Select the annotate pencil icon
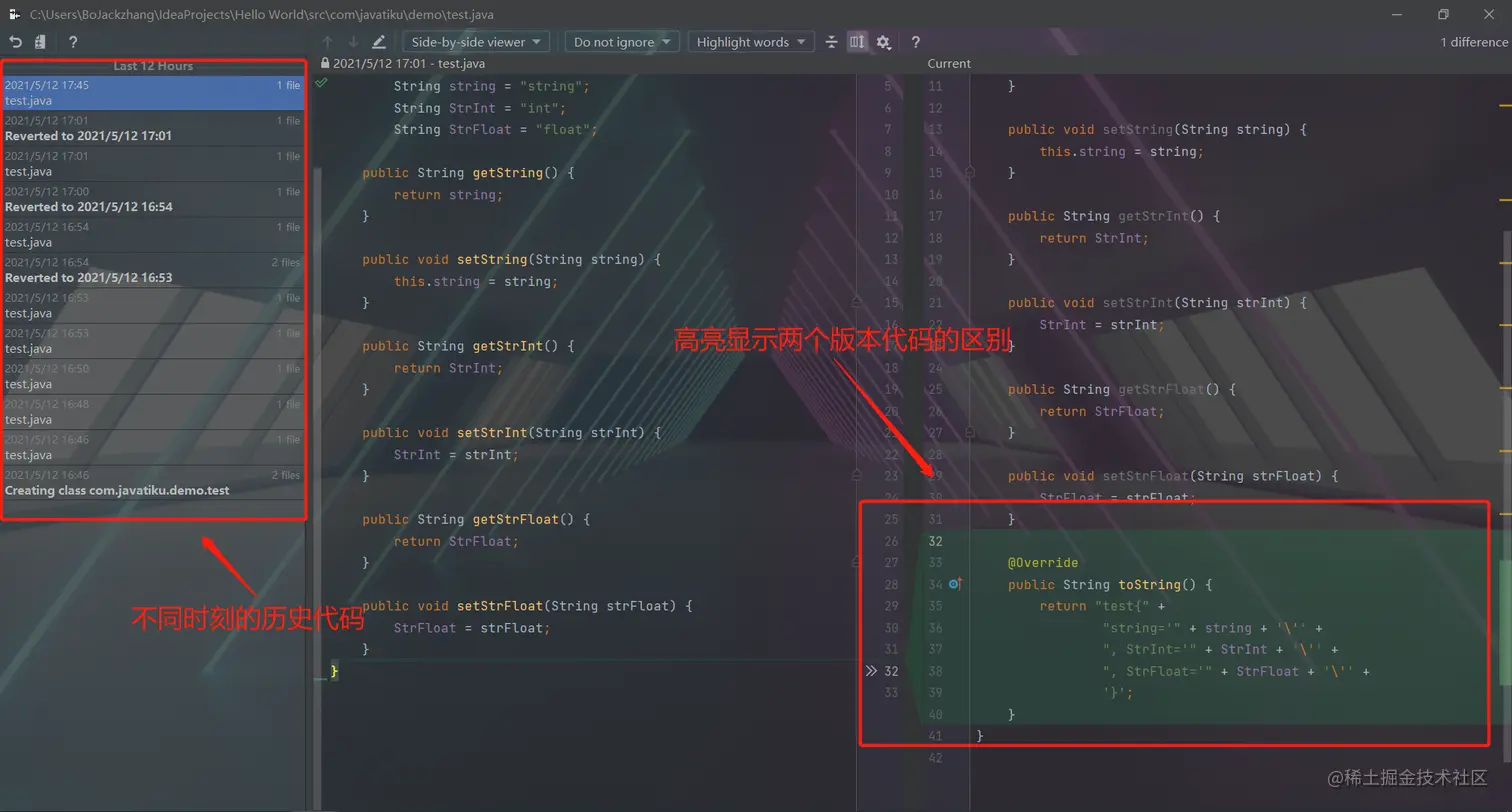Viewport: 1512px width, 812px height. 378,42
